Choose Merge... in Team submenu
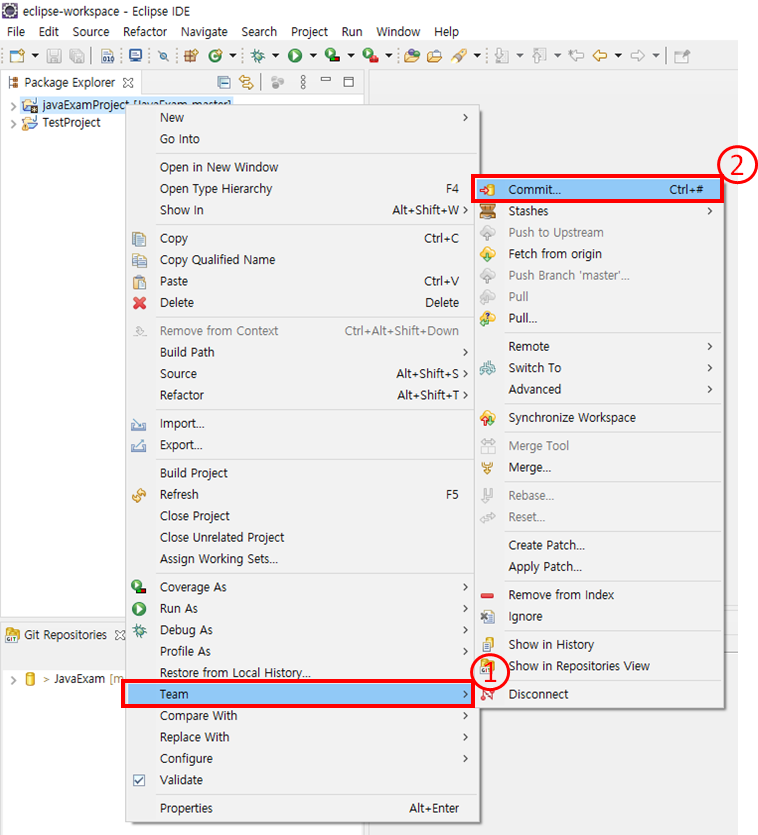This screenshot has width=758, height=835. click(599, 468)
